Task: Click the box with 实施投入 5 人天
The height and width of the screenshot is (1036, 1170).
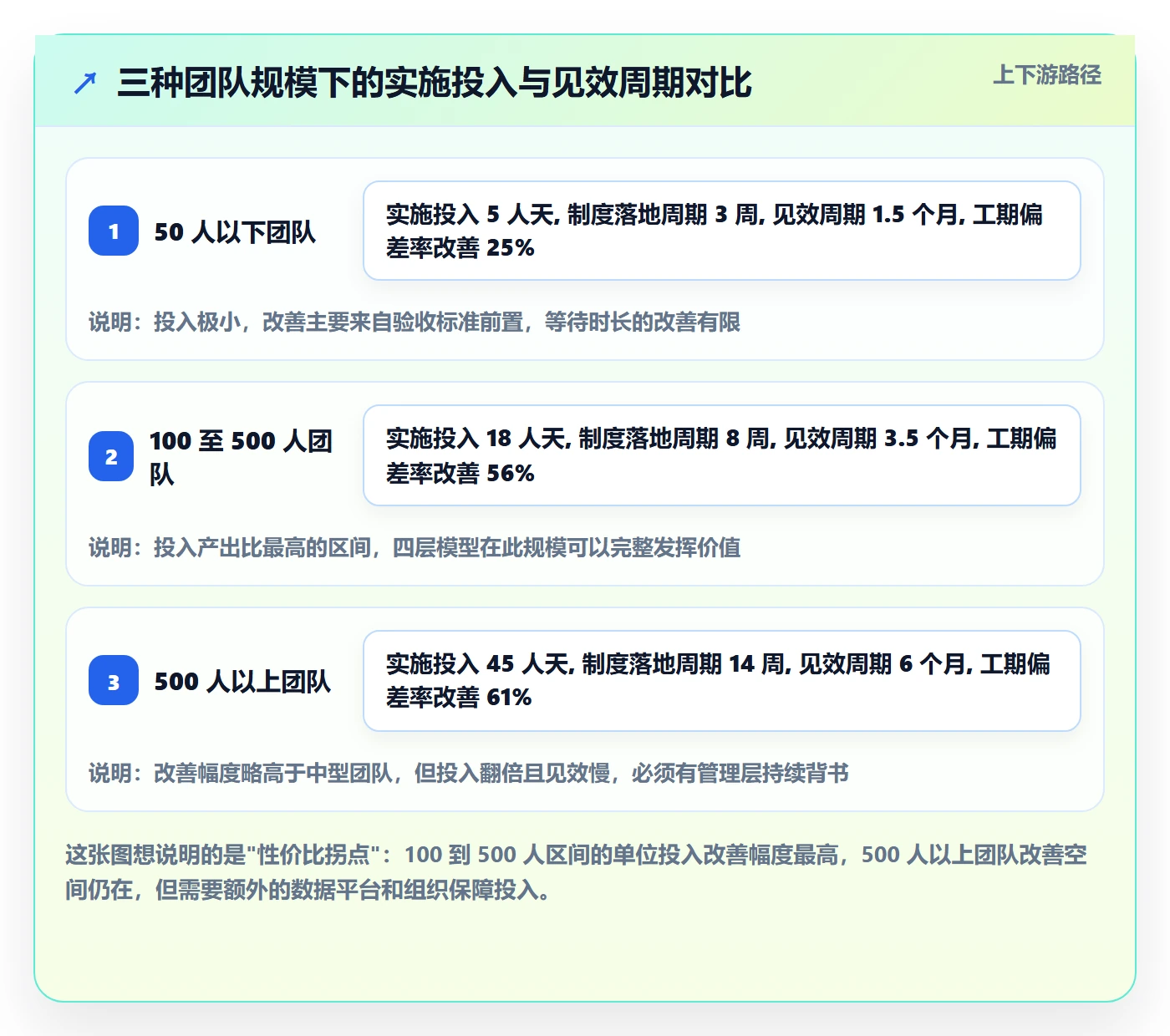Action: tap(722, 231)
